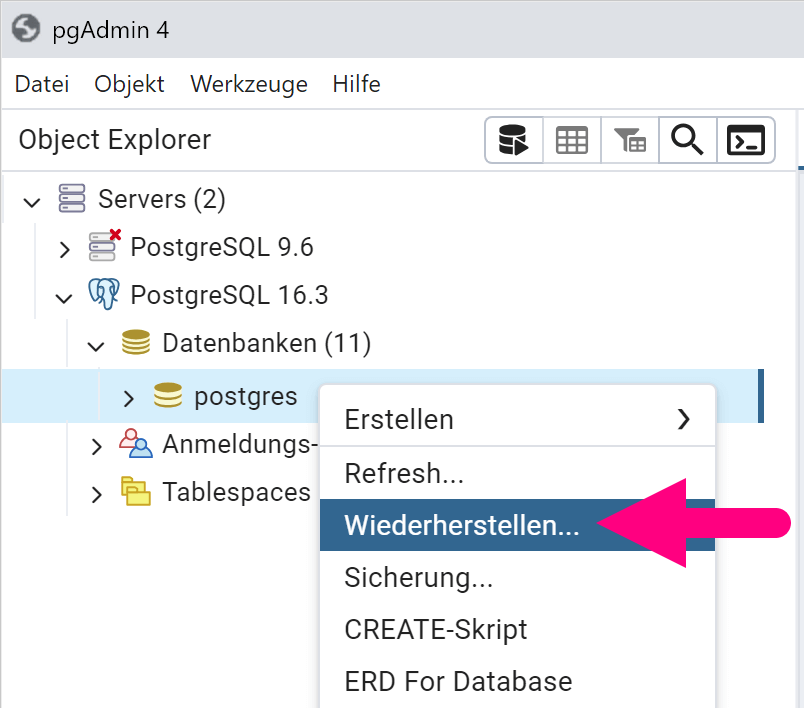
Task: Click the Query Tool toolbar icon
Action: [x=514, y=141]
